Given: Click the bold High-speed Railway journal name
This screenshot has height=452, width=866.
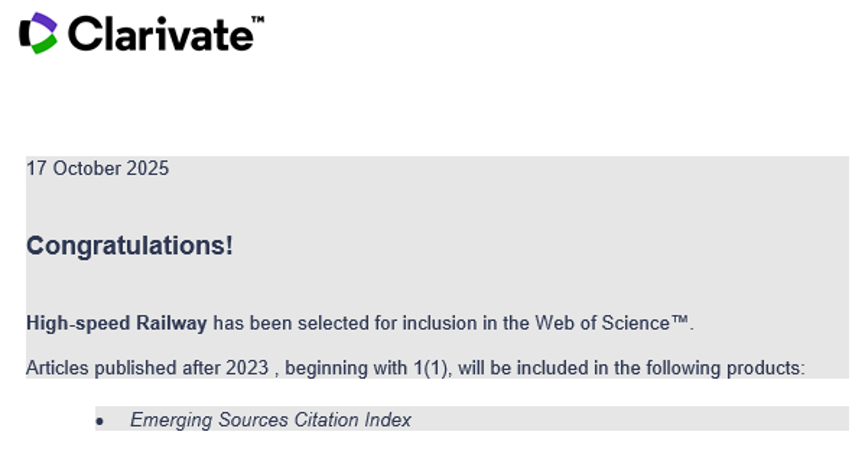Looking at the screenshot, I should pyautogui.click(x=116, y=323).
